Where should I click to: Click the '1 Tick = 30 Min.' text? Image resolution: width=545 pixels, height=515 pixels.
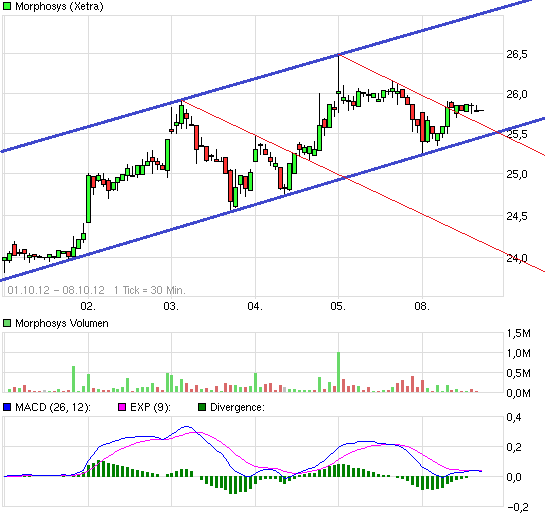[150, 290]
